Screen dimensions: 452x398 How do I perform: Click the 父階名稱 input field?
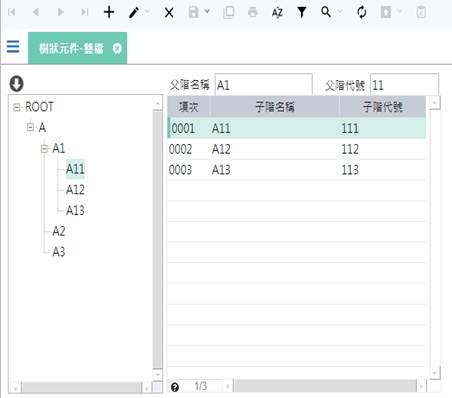(x=263, y=85)
